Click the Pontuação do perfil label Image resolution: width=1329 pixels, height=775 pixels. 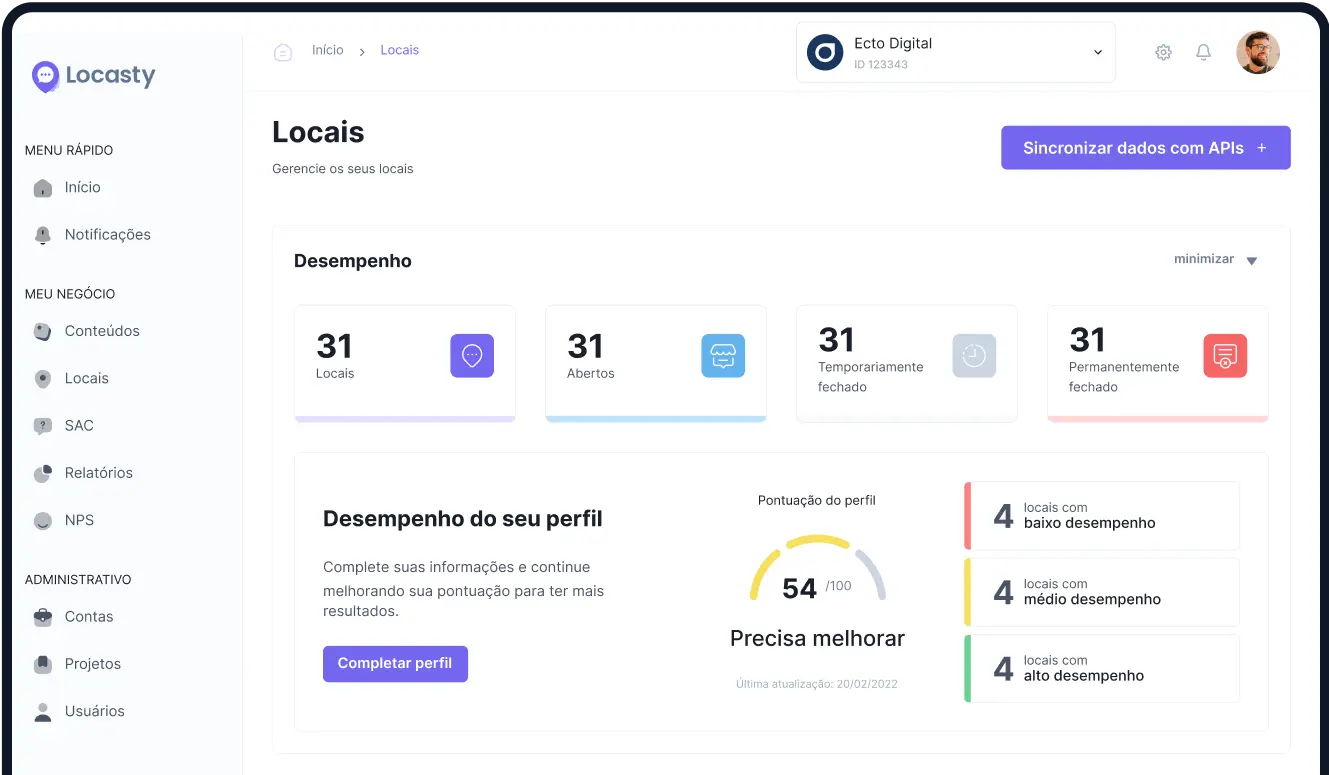(x=817, y=500)
